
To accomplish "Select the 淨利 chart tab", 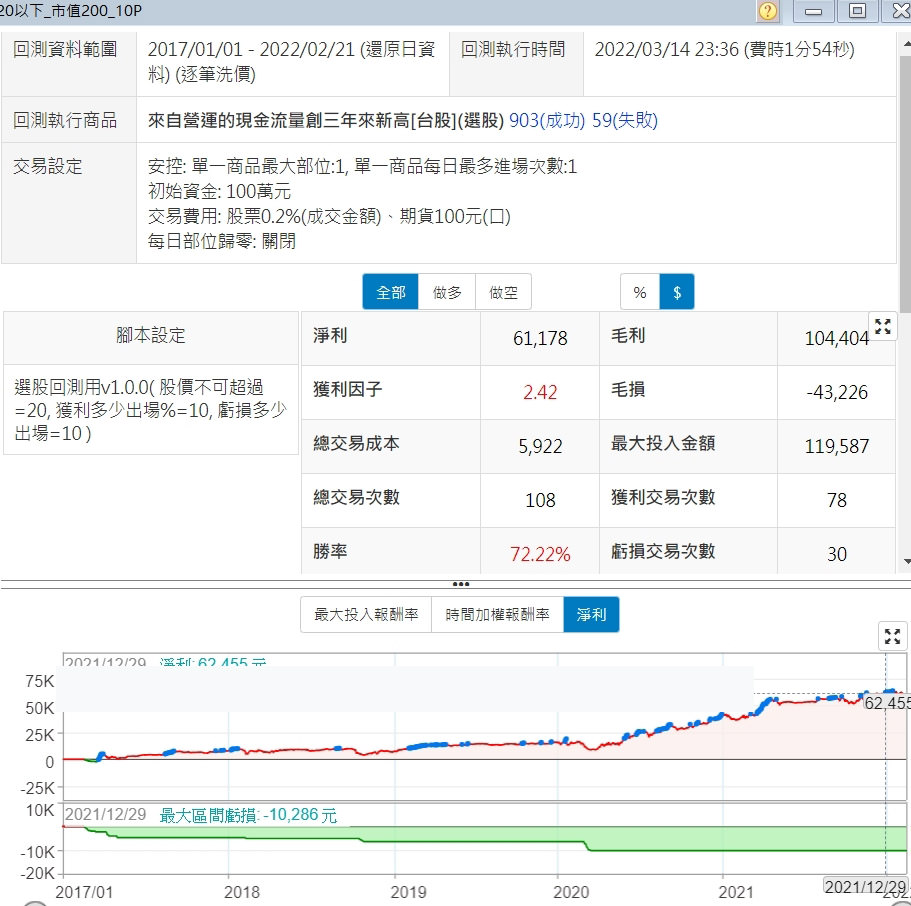I will tap(591, 615).
